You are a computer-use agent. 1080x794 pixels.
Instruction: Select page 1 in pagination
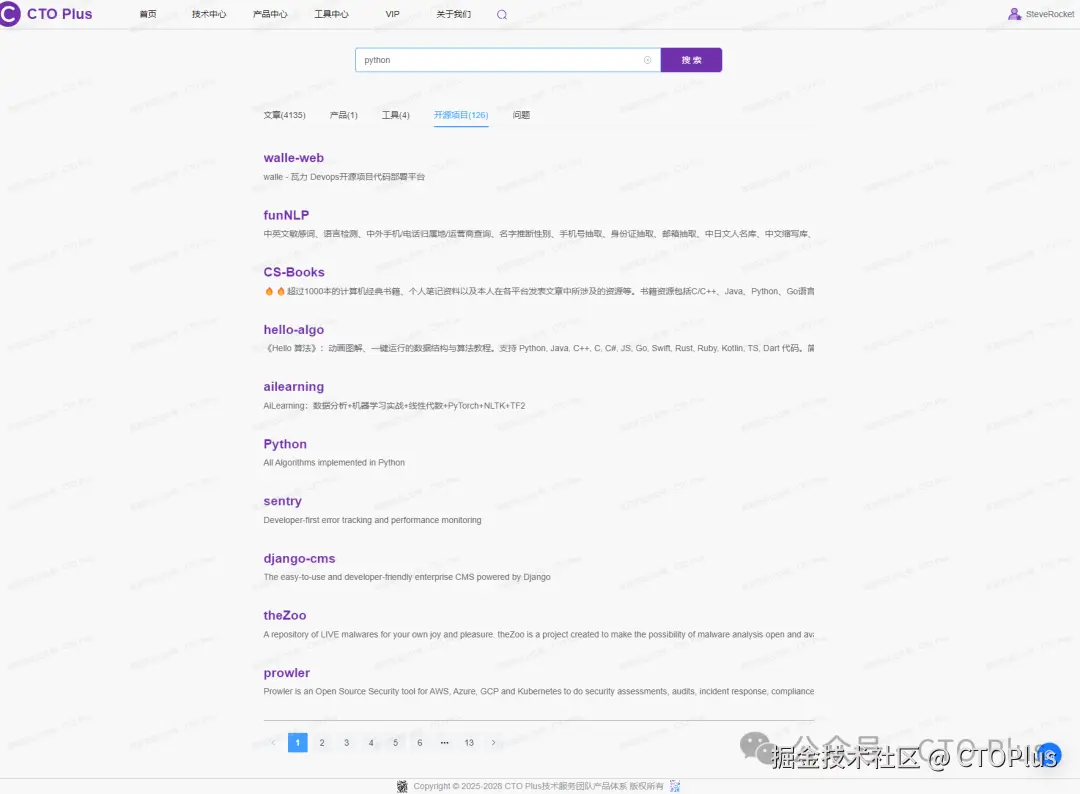coord(298,742)
